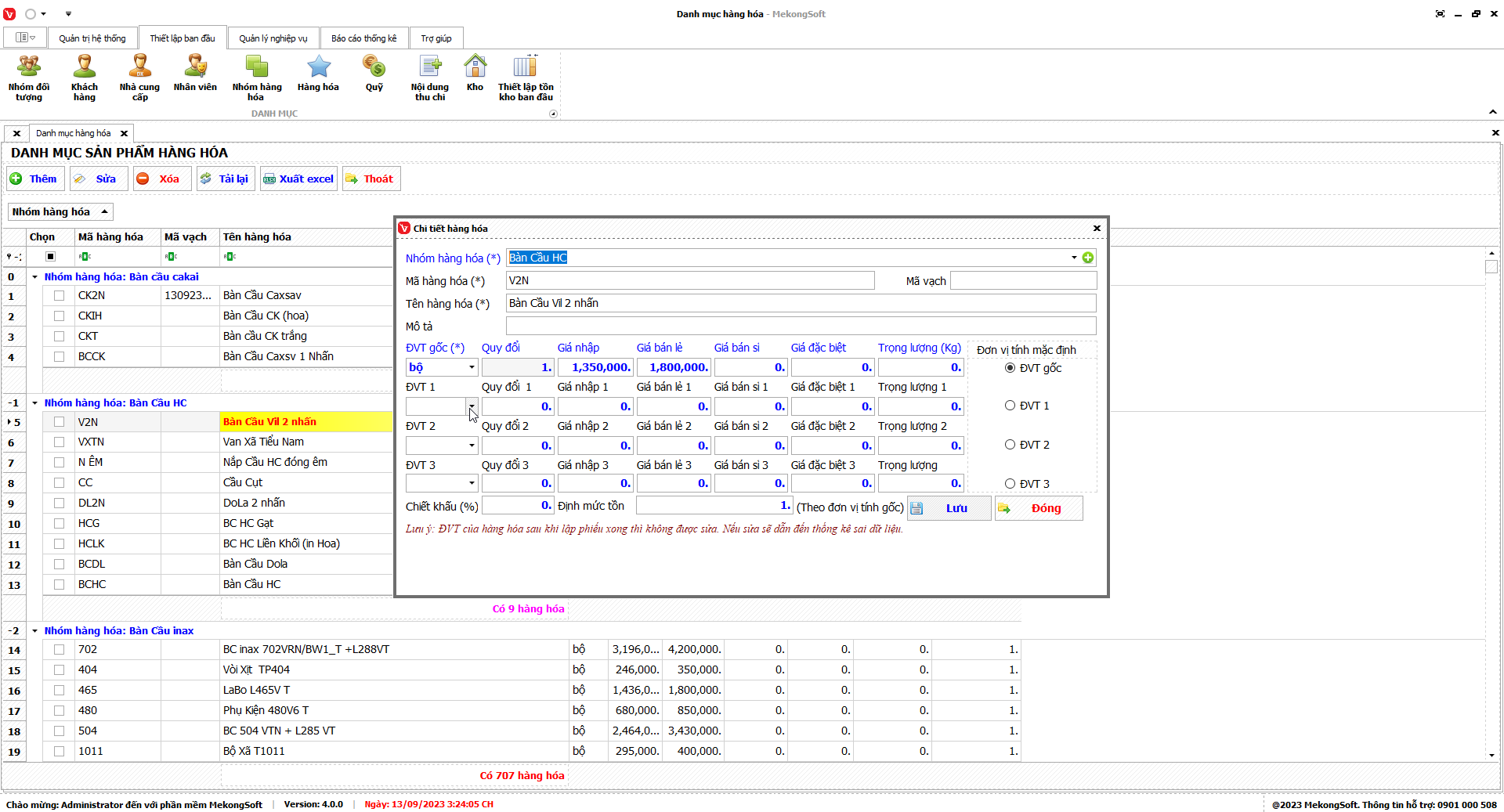Image resolution: width=1504 pixels, height=812 pixels.
Task: Click the Mô tả description field
Action: 800,326
